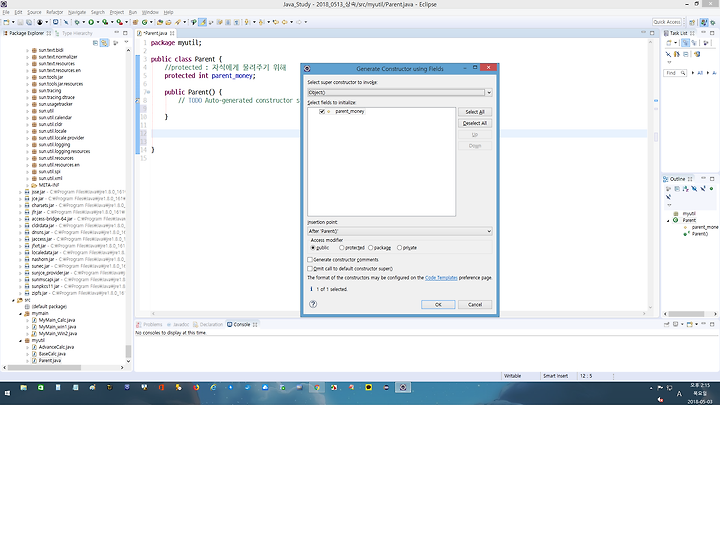Viewport: 720px width, 544px height.
Task: Open Firefox from the taskbar
Action: pos(196,387)
